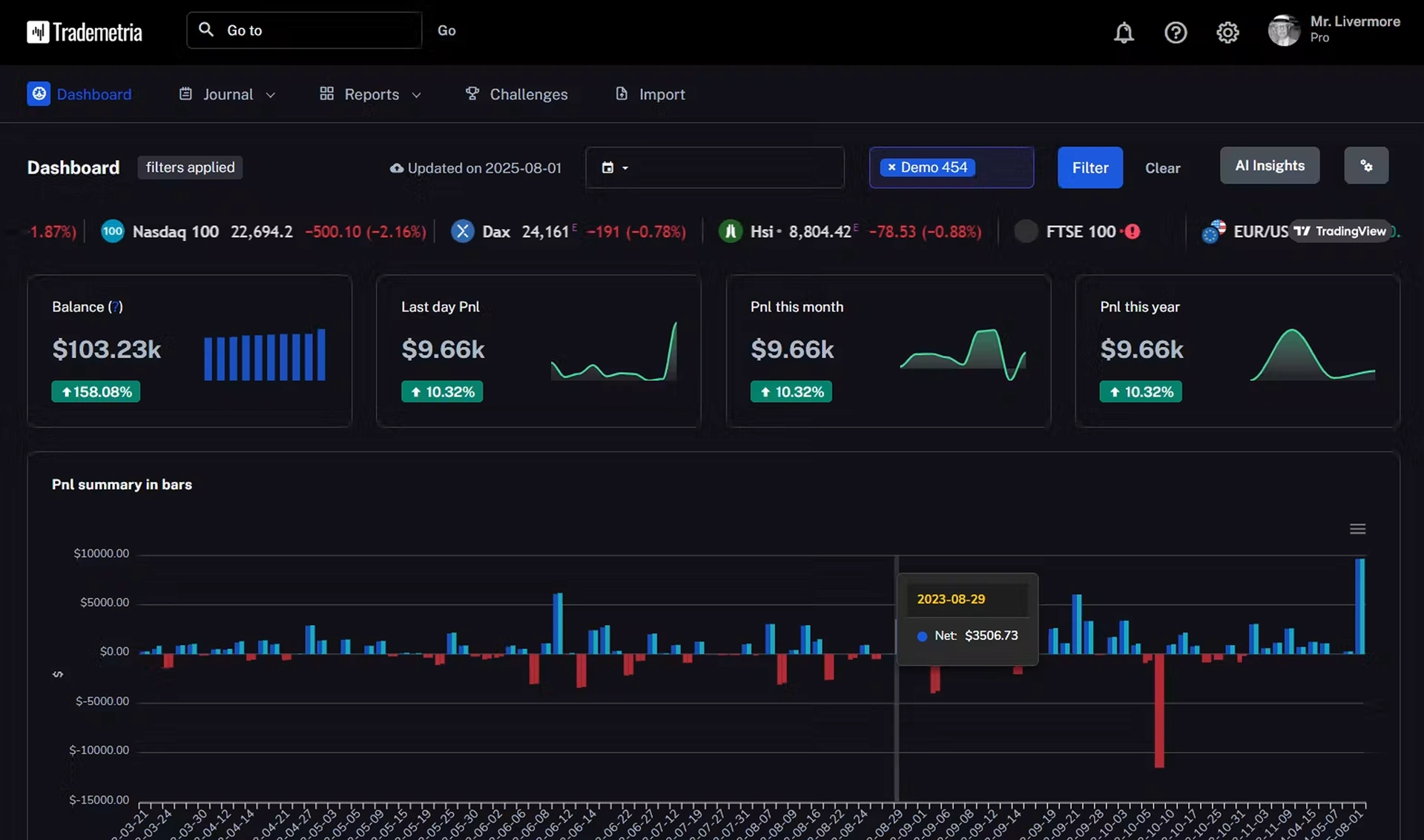1424x840 pixels.
Task: Click the tallest blue bar at chart end
Action: tap(1360, 606)
